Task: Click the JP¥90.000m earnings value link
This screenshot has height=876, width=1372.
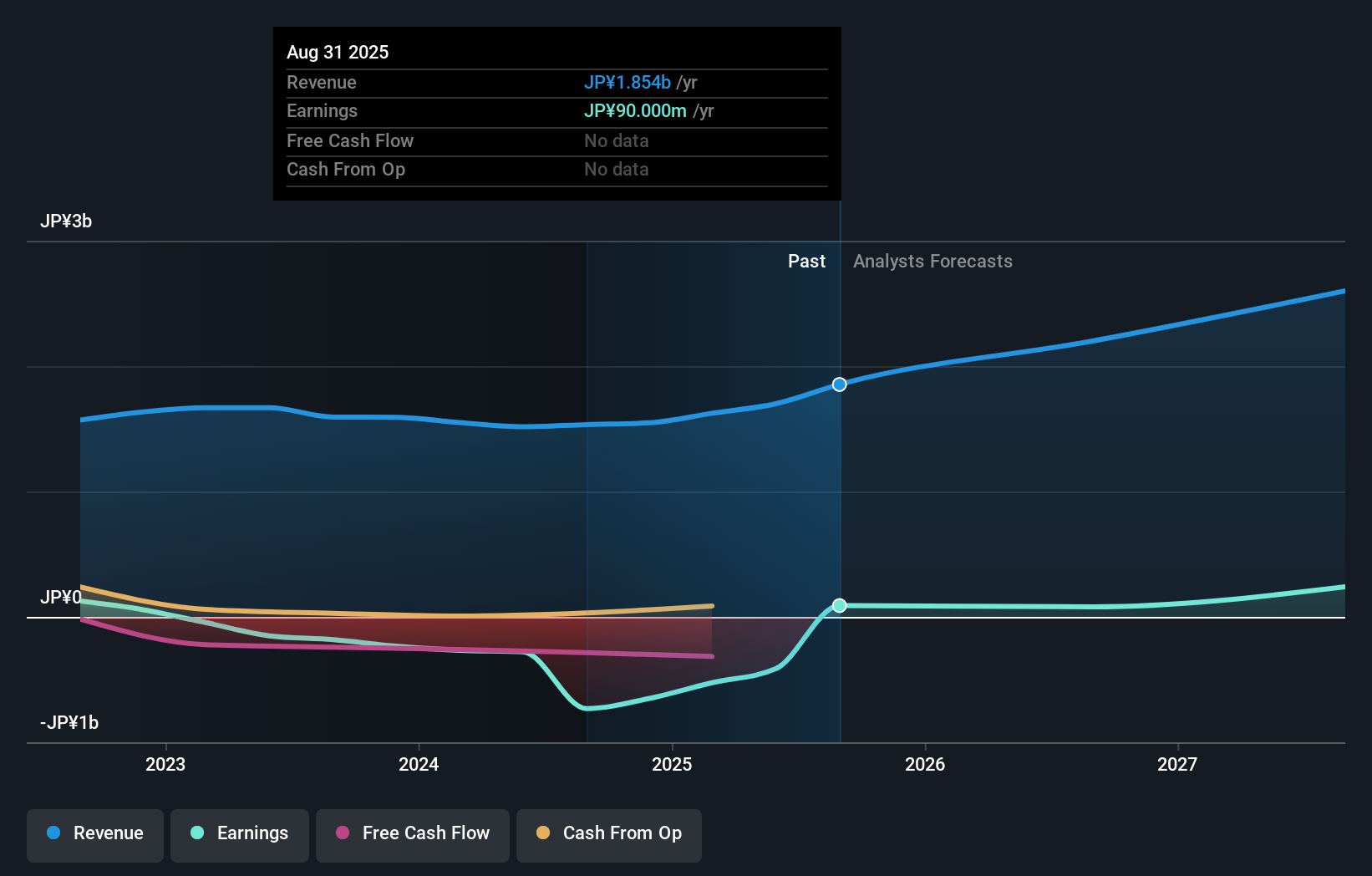Action: point(637,110)
